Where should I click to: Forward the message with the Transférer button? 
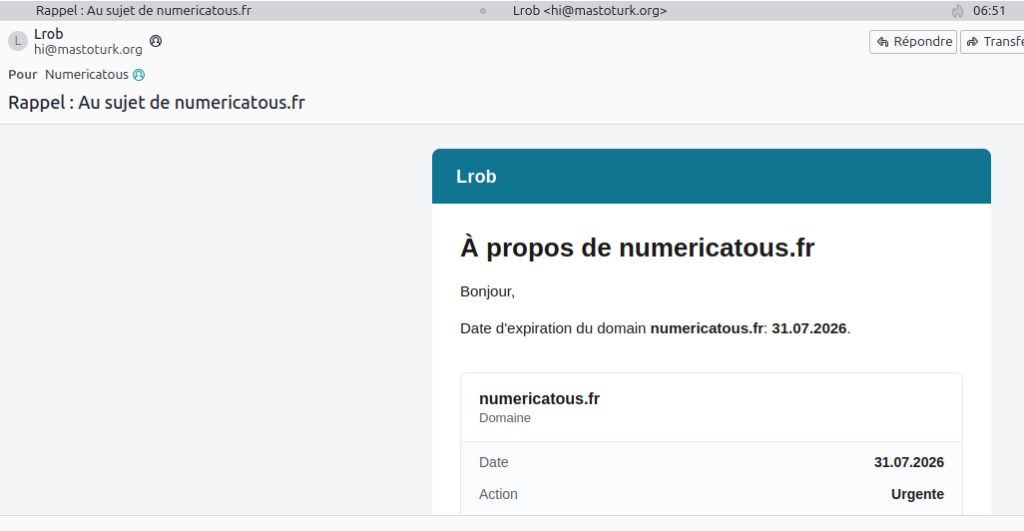tap(993, 42)
